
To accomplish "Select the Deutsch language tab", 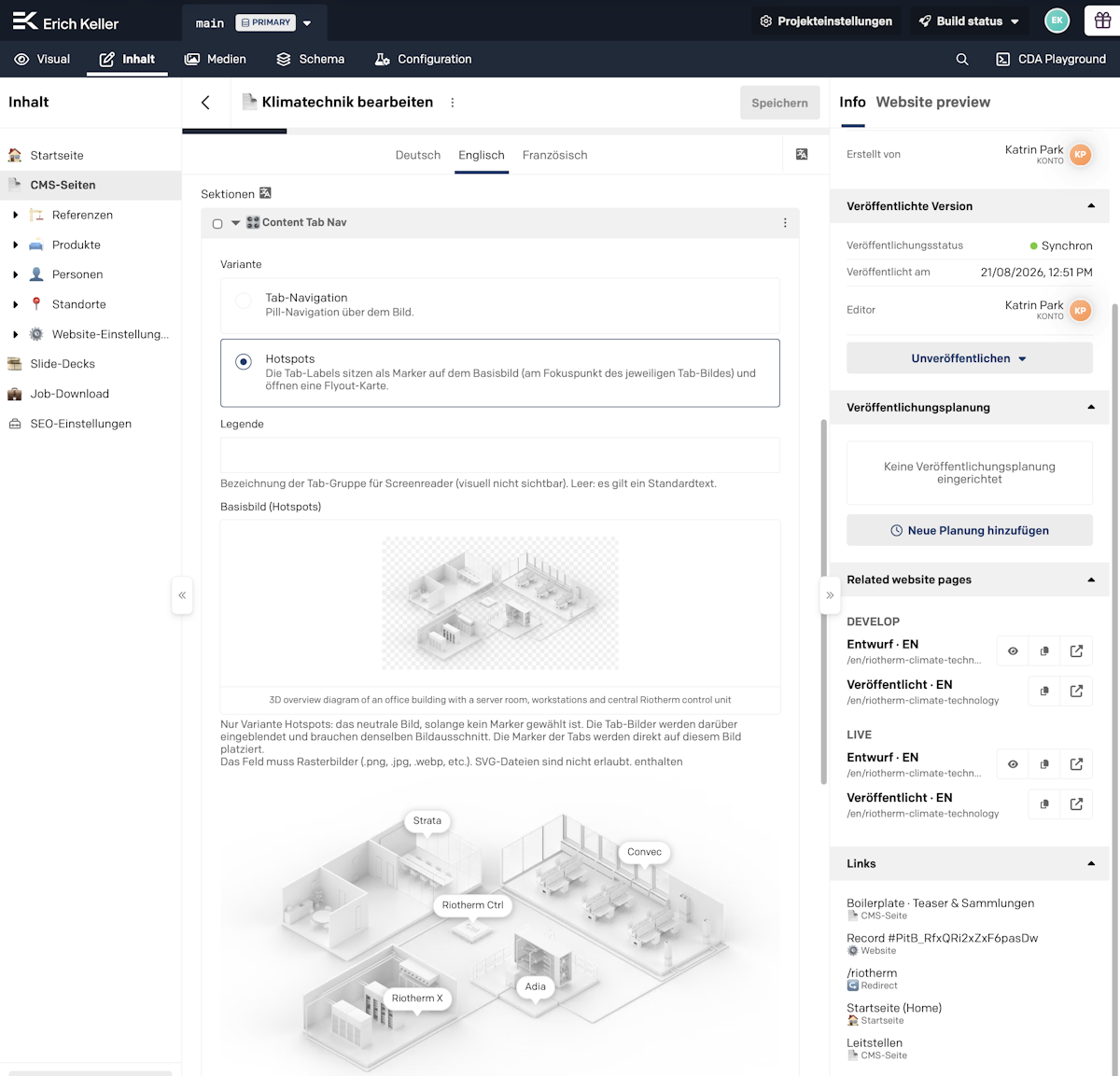I will (x=418, y=155).
